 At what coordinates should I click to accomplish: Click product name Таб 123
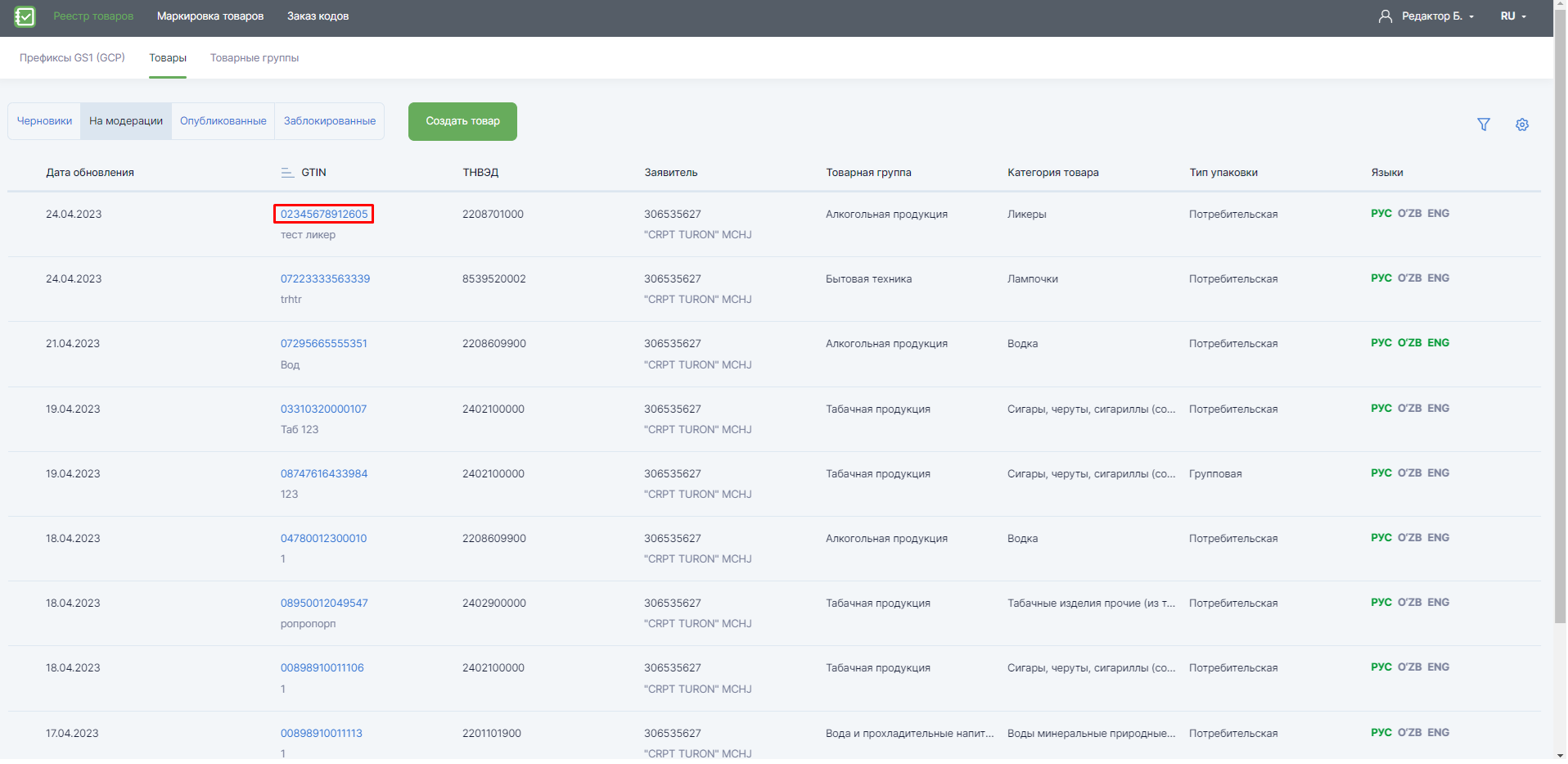tap(300, 430)
